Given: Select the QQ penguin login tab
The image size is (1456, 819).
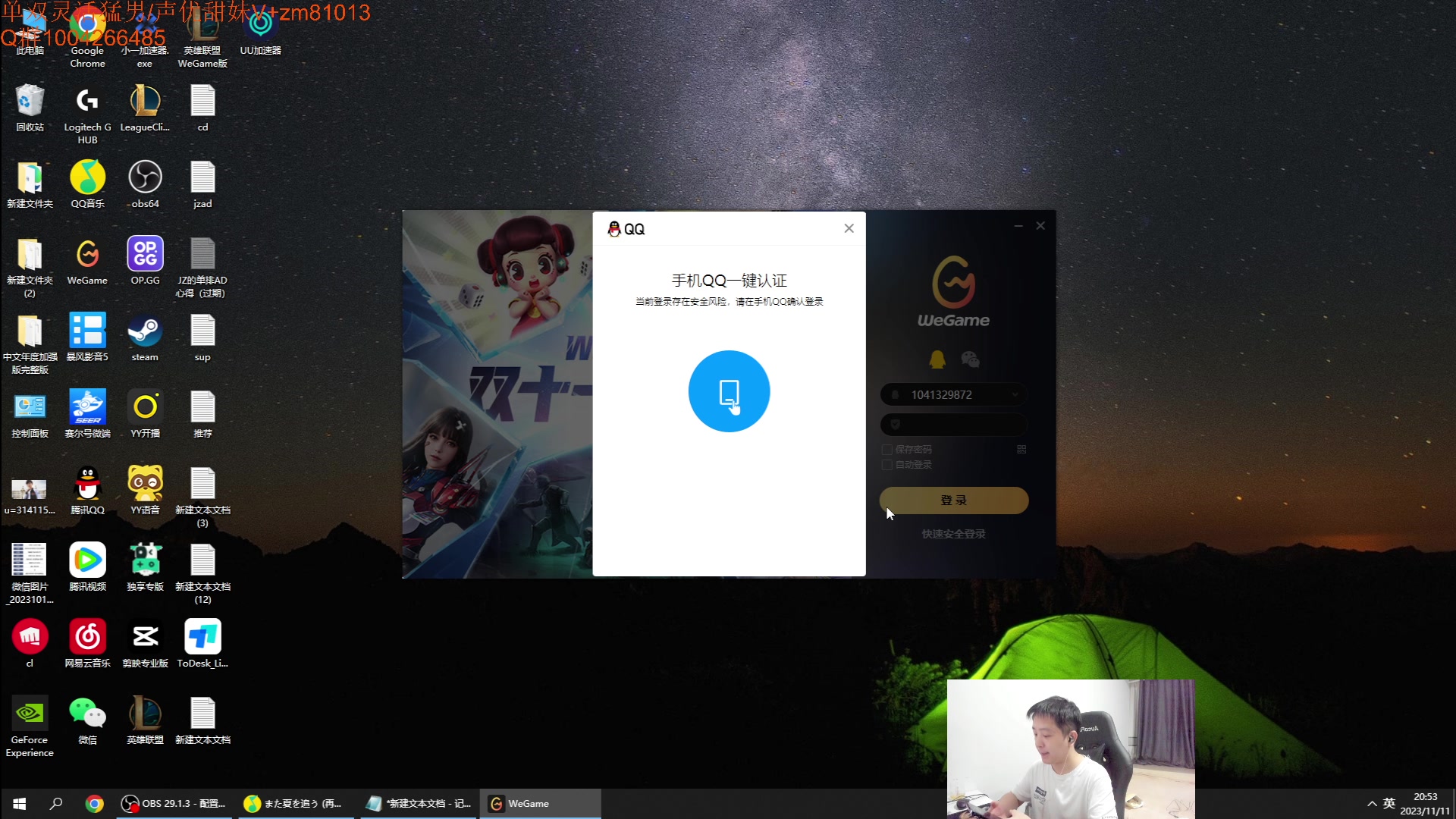Looking at the screenshot, I should (937, 359).
